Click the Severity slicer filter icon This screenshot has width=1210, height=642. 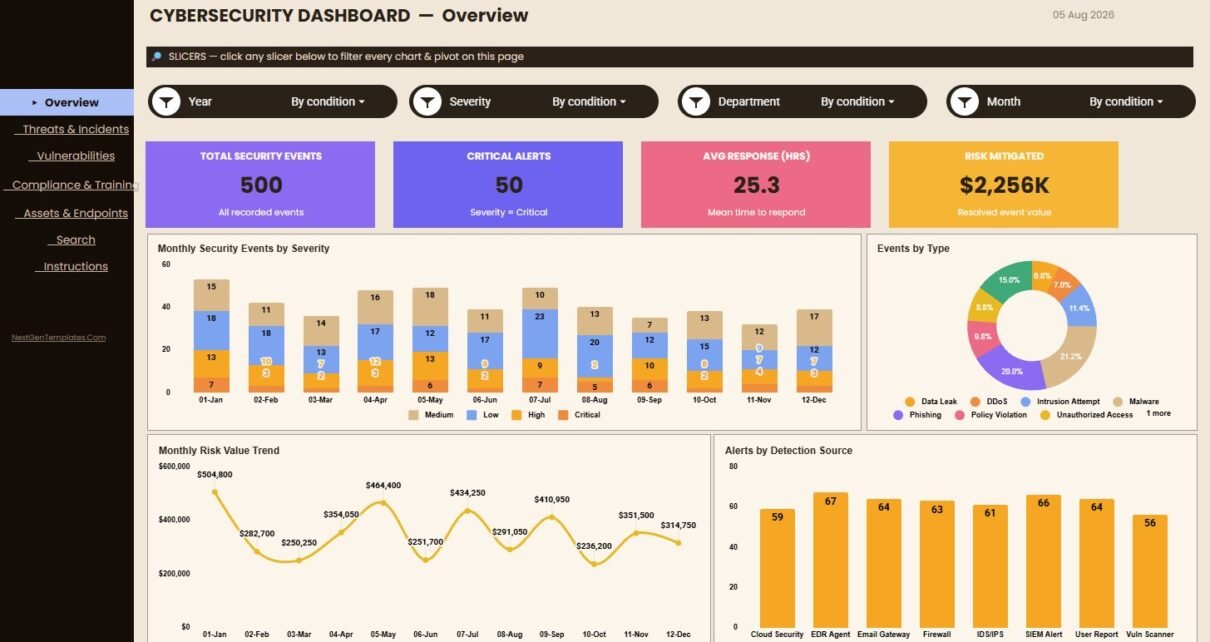pyautogui.click(x=428, y=101)
